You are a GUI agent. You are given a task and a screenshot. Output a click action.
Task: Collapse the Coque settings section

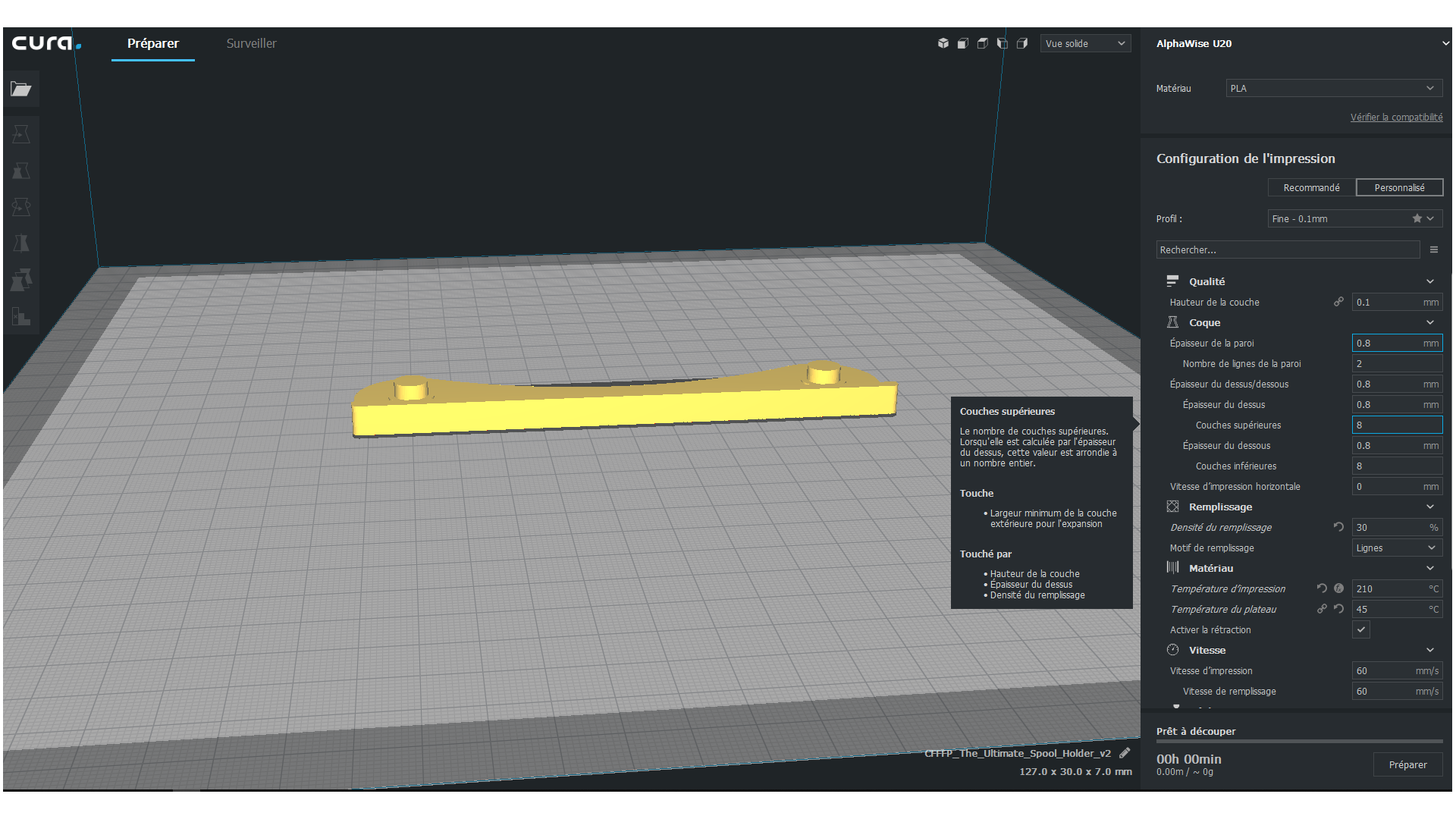click(x=1429, y=322)
